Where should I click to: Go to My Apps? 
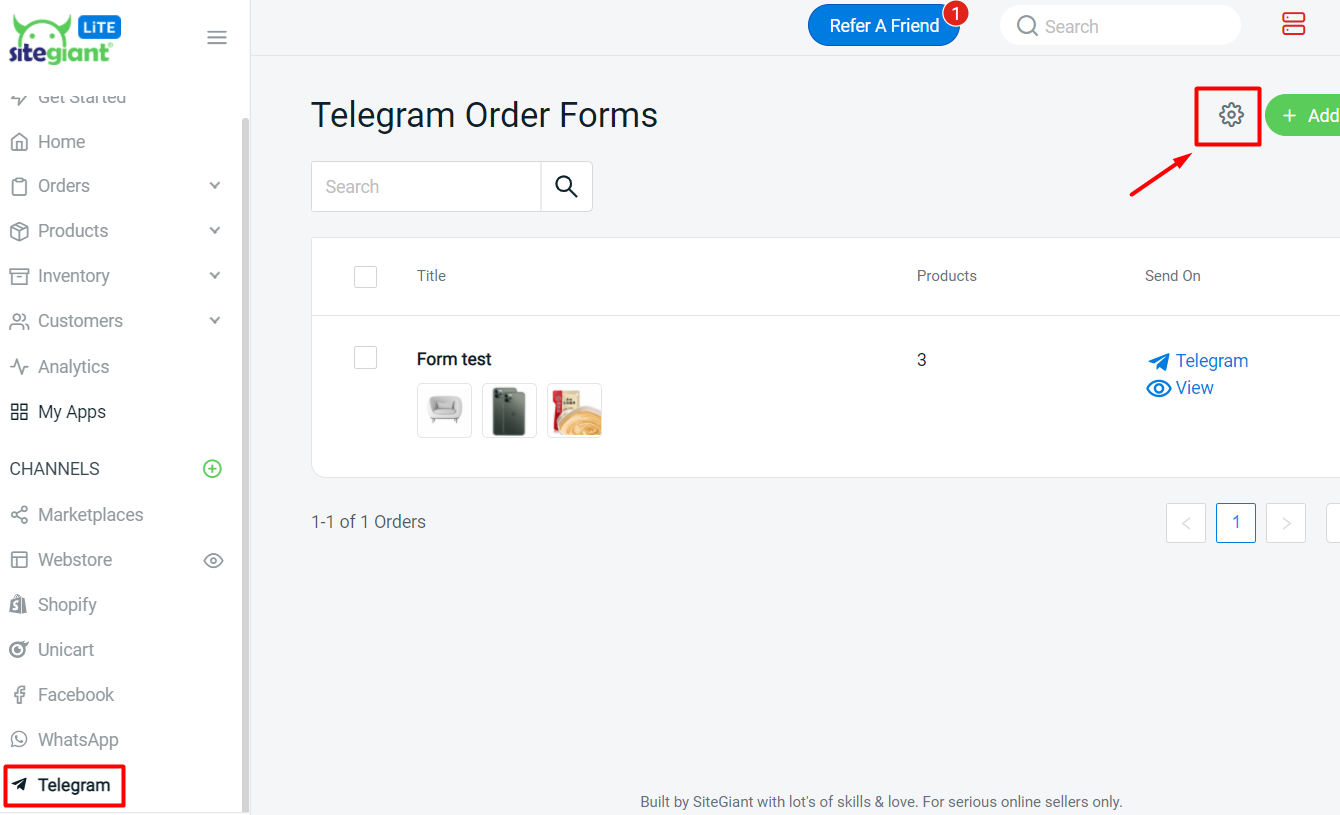click(x=71, y=412)
